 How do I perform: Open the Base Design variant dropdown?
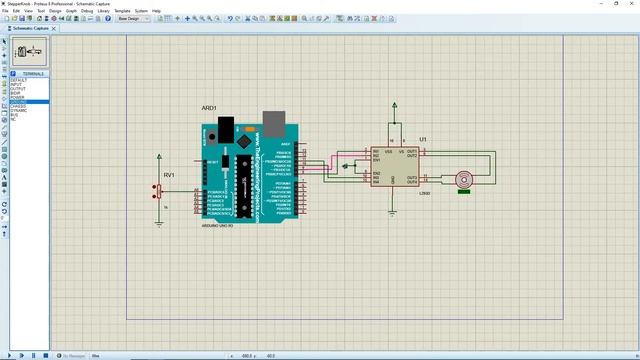pyautogui.click(x=133, y=19)
